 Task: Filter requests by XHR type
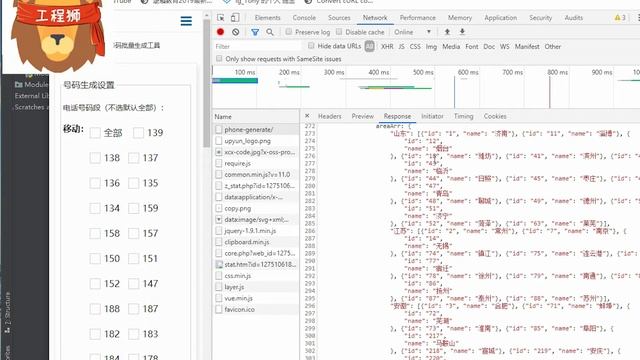(x=387, y=47)
